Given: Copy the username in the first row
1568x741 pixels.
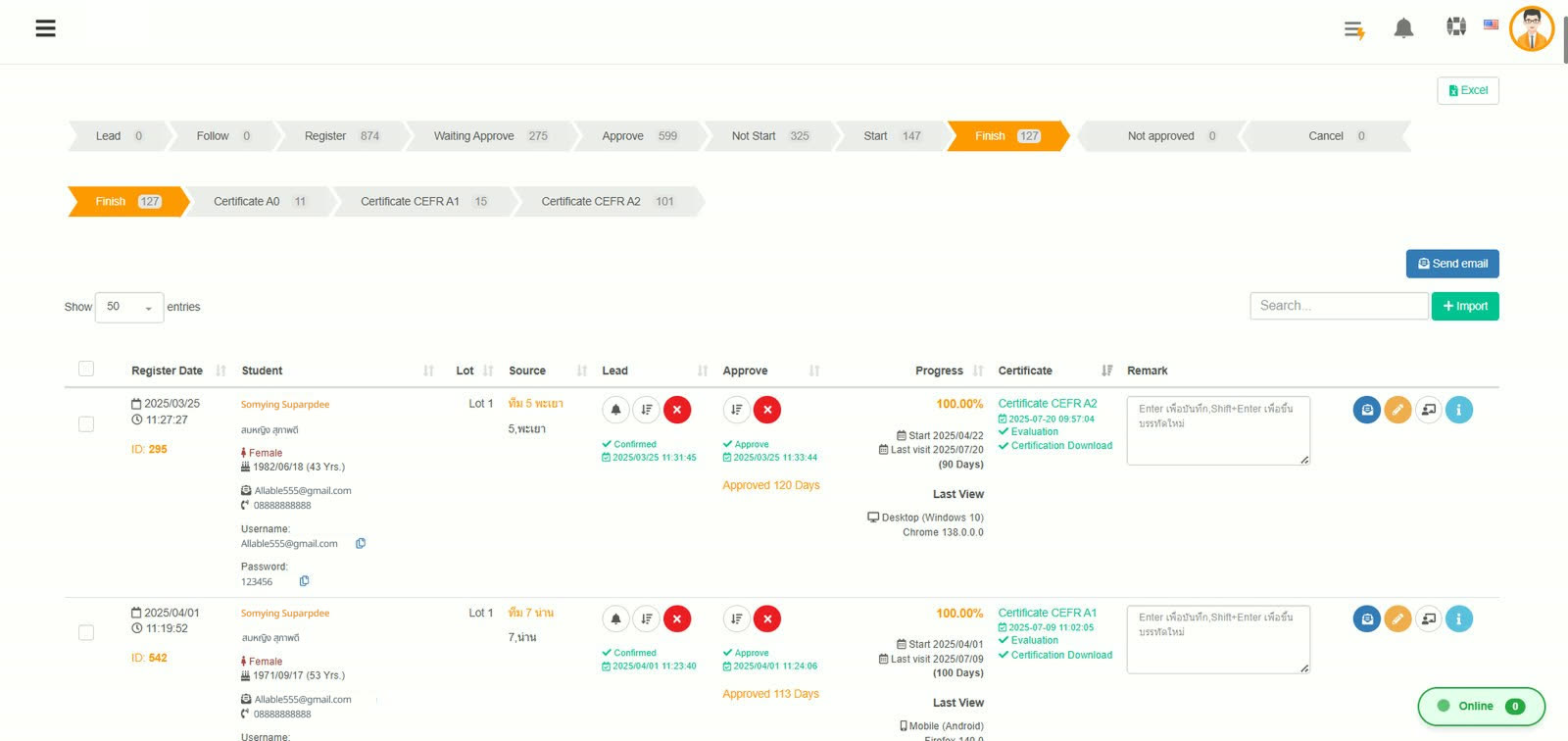Looking at the screenshot, I should pyautogui.click(x=361, y=543).
